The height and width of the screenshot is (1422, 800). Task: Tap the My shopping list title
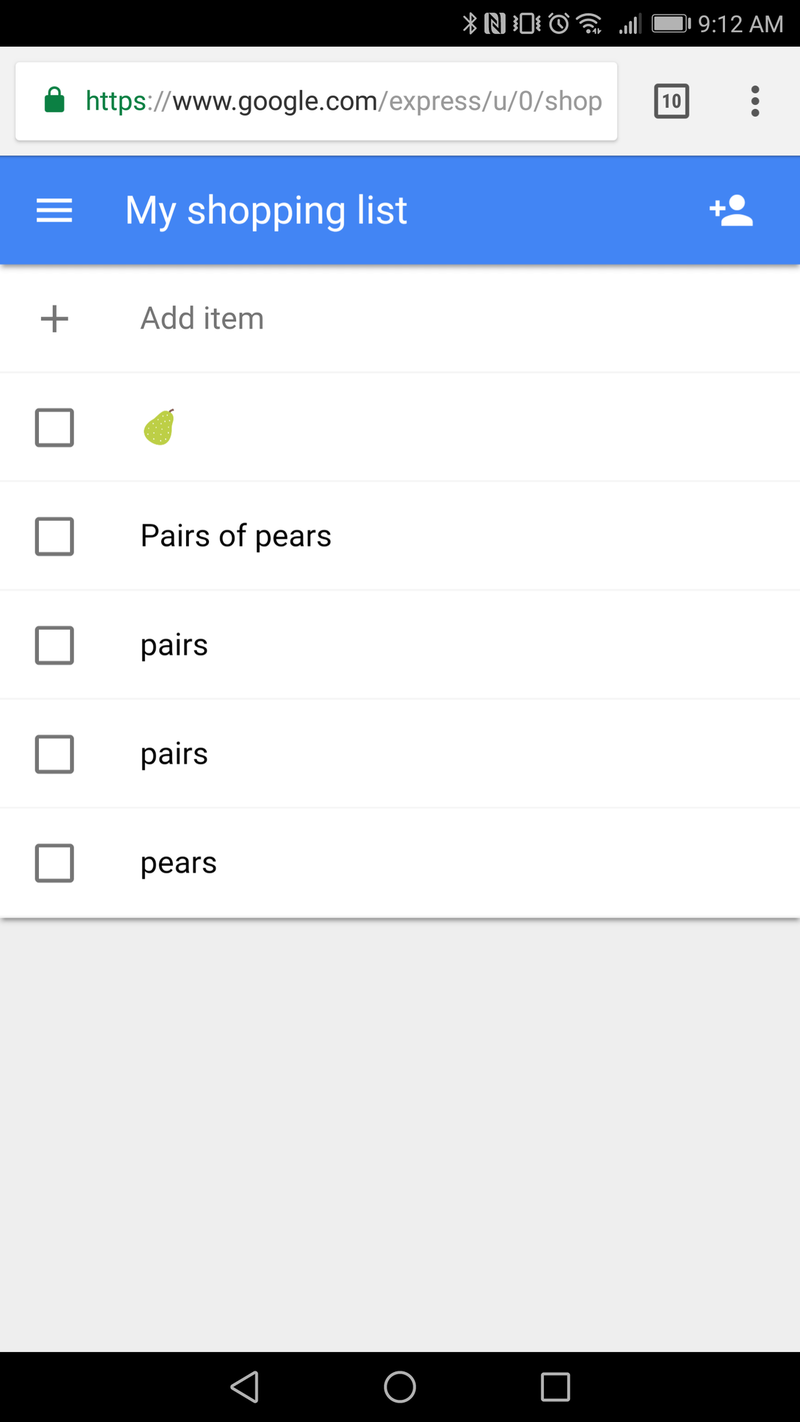pyautogui.click(x=266, y=211)
